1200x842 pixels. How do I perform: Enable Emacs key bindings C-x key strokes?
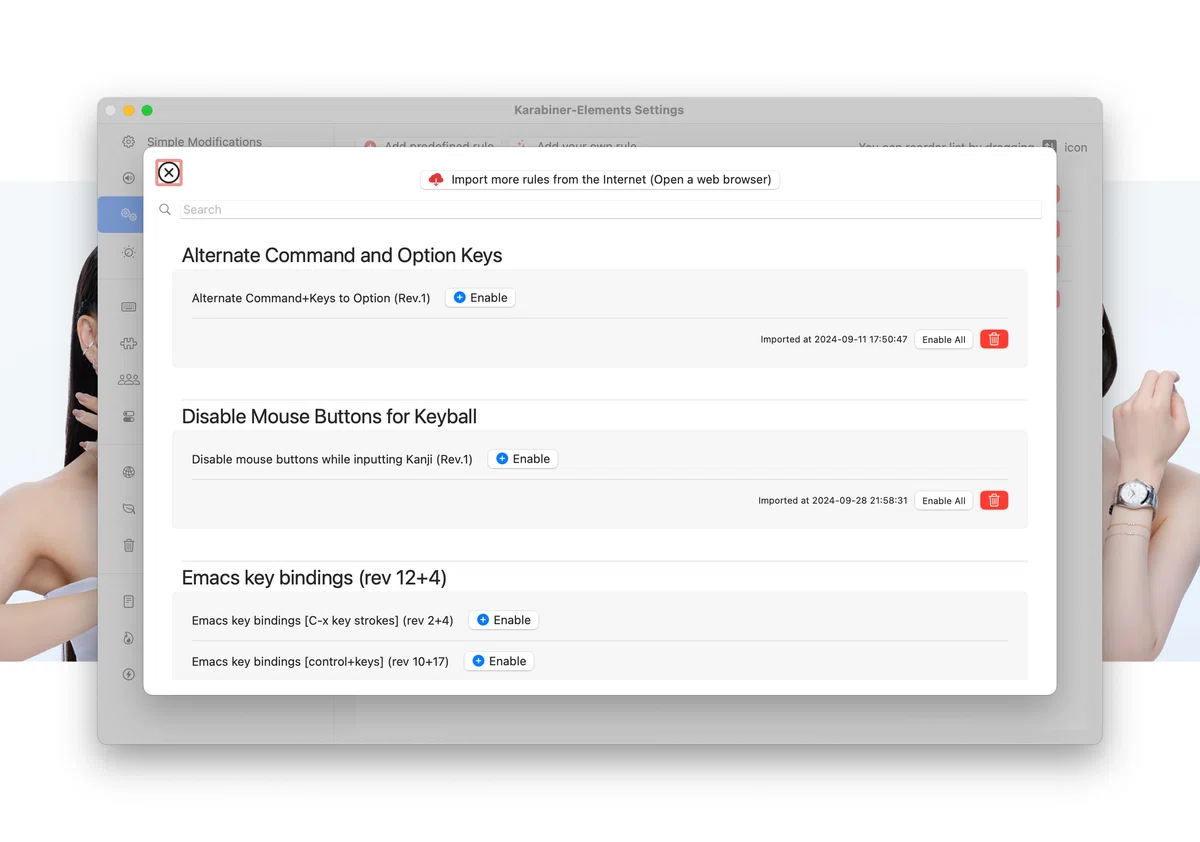pos(503,620)
